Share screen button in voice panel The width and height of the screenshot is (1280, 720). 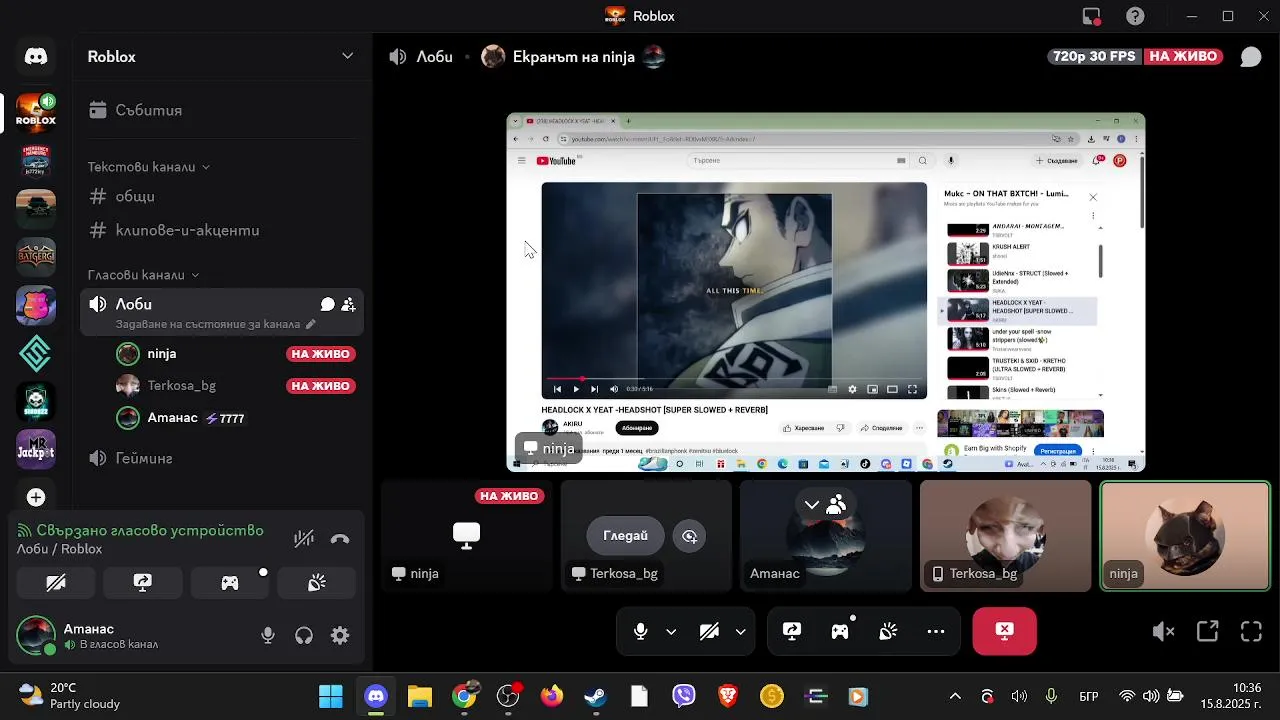tap(143, 583)
